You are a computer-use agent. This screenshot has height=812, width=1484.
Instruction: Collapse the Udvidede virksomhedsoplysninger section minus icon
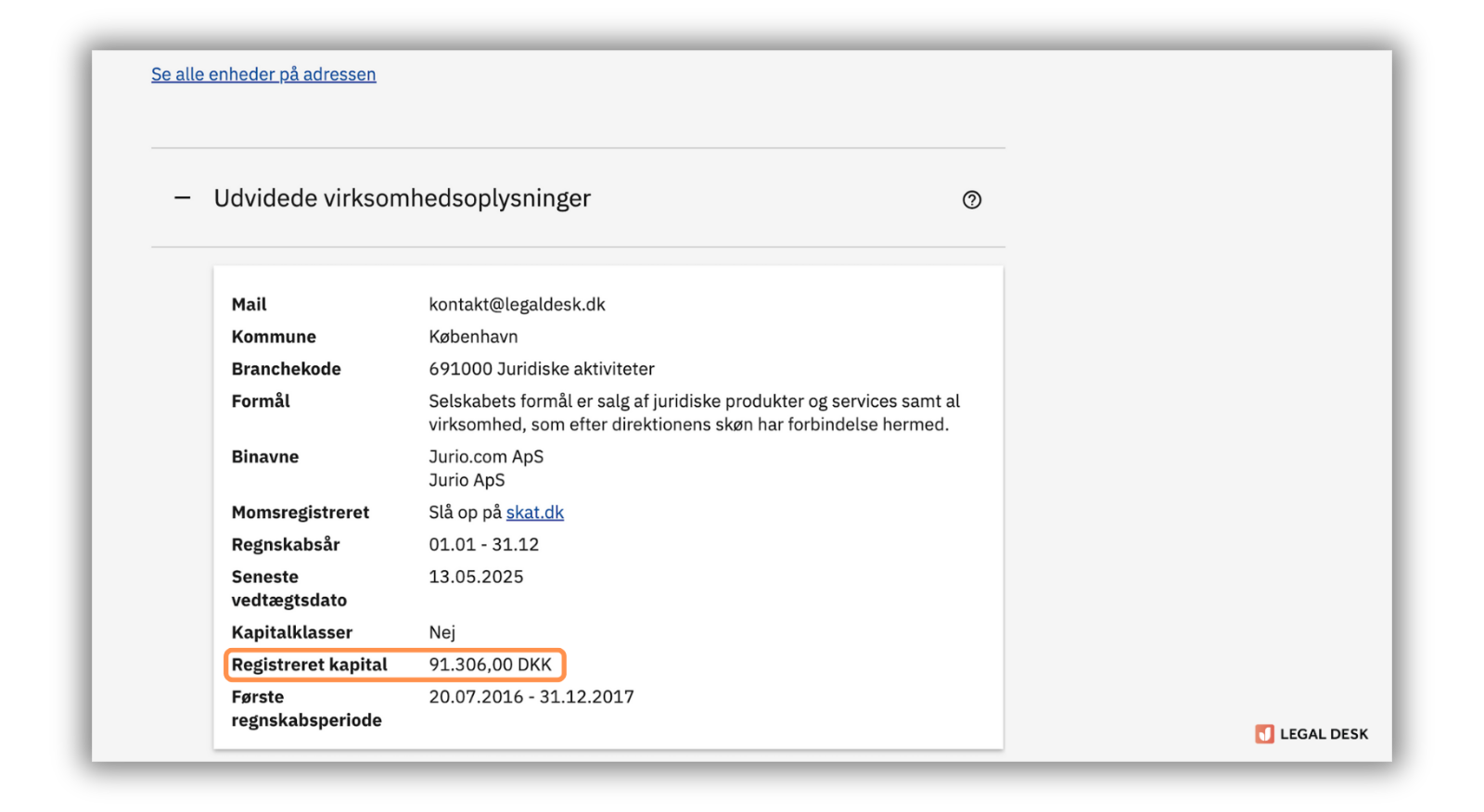click(183, 198)
